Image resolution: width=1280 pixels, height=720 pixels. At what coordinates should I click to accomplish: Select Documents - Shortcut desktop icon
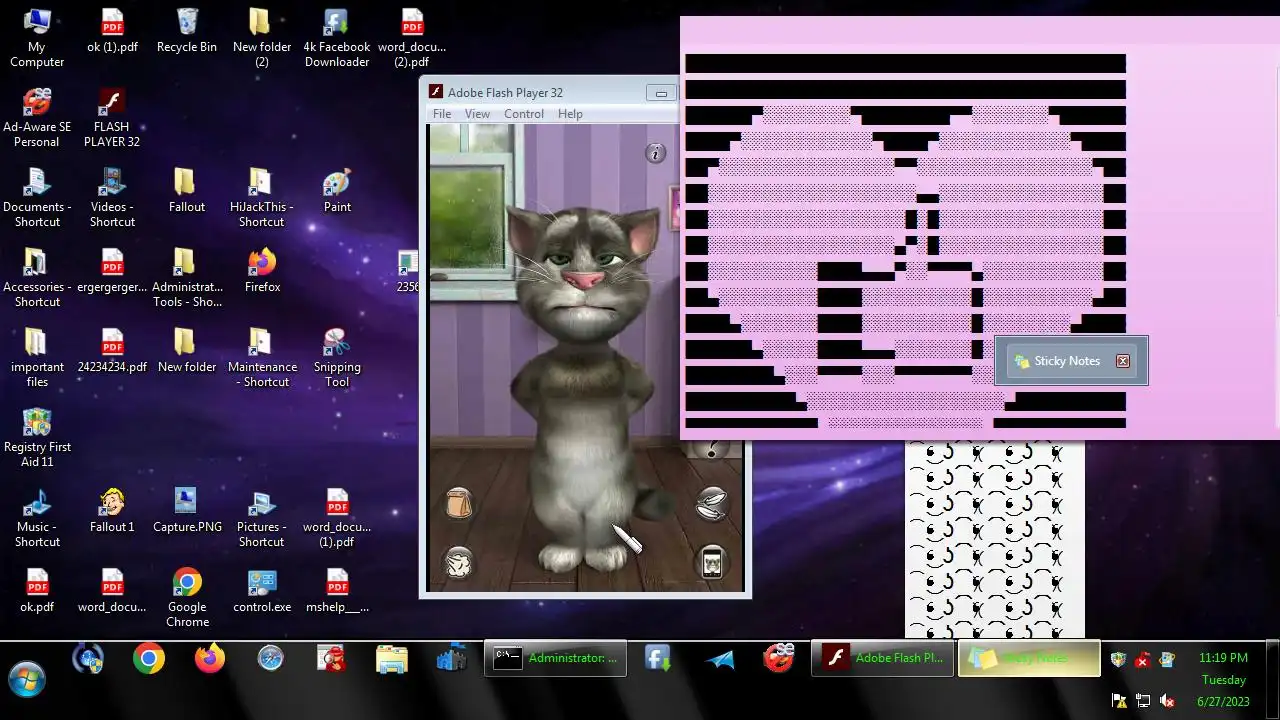coord(37,198)
